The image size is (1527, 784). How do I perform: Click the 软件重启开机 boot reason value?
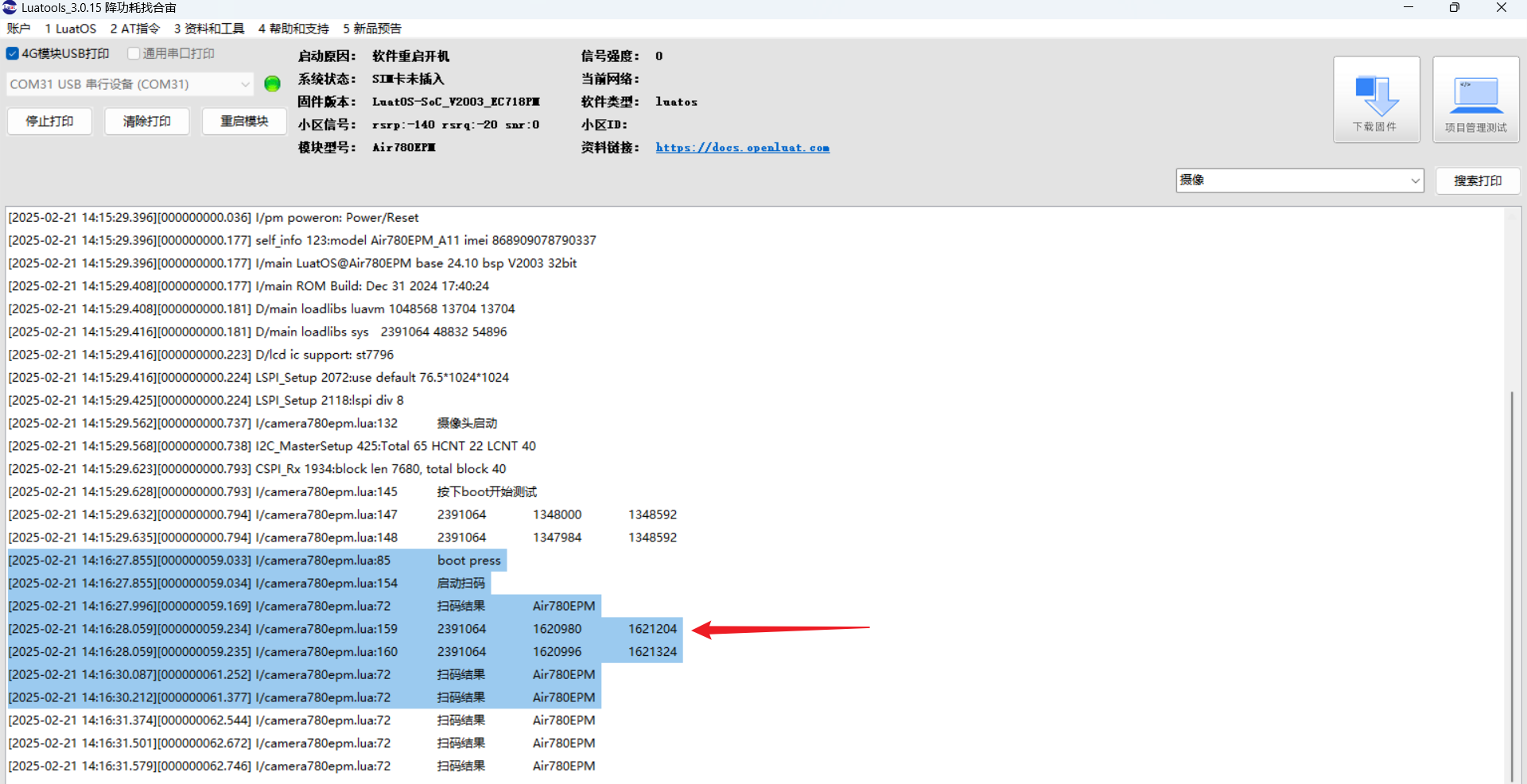tap(410, 56)
